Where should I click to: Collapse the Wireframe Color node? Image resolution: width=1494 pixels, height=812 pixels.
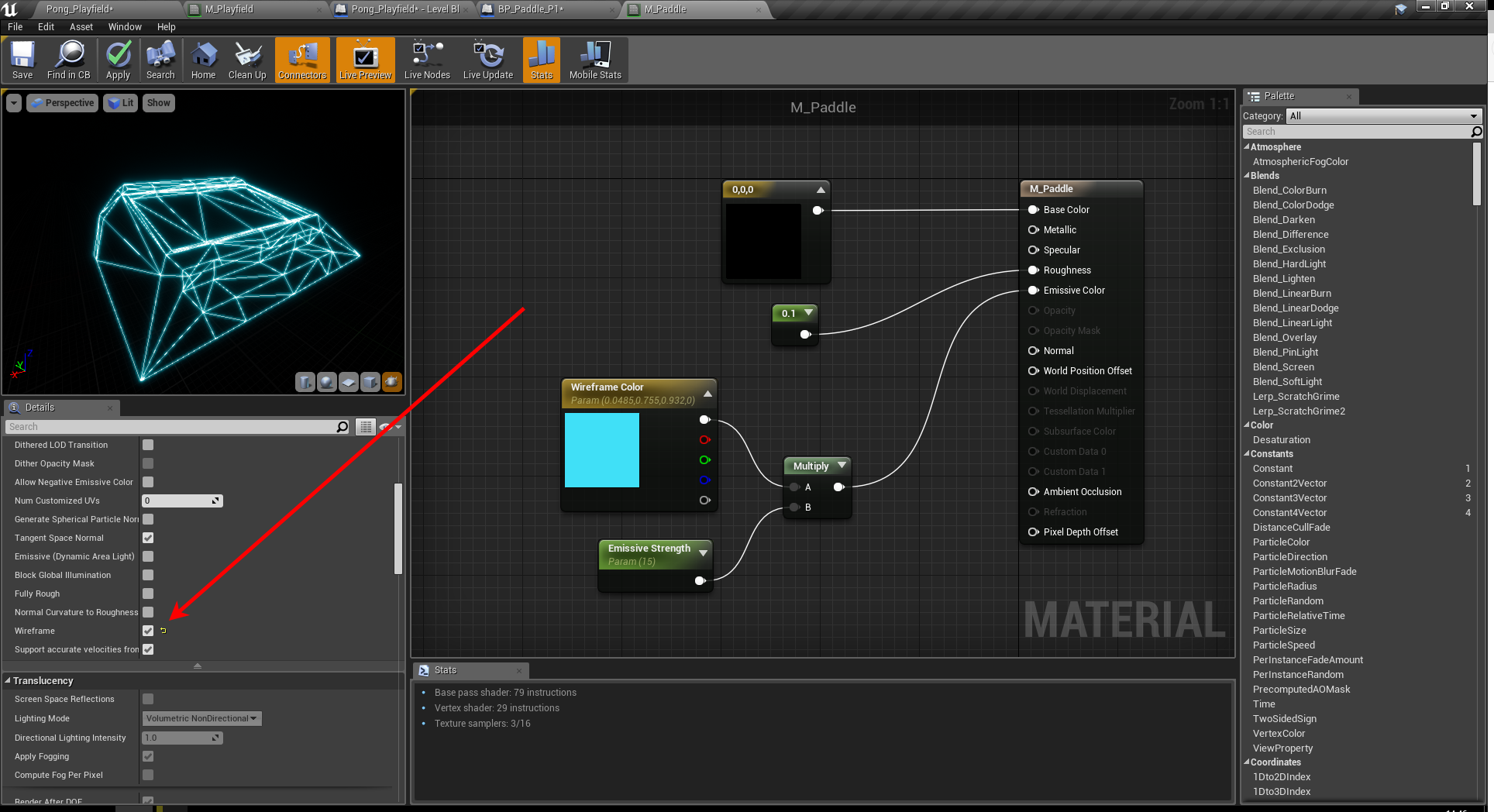pos(707,394)
